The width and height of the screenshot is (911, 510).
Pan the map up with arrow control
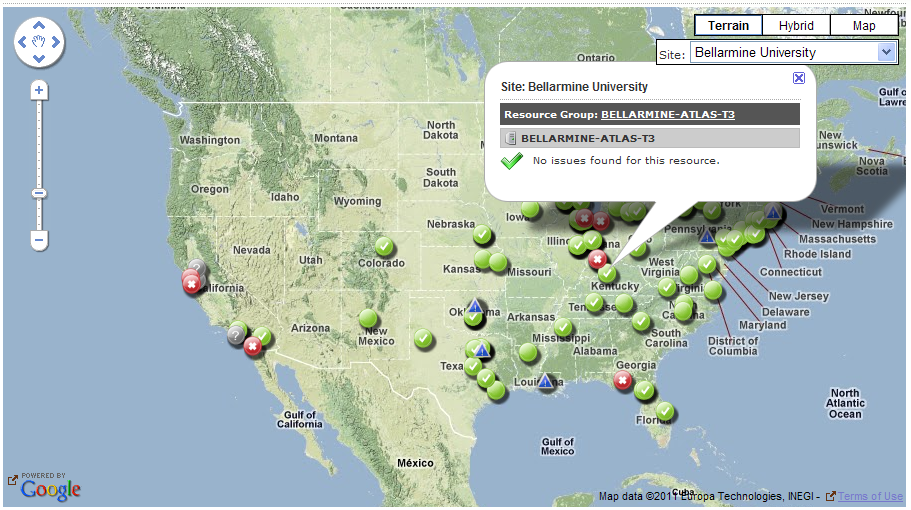(x=39, y=25)
